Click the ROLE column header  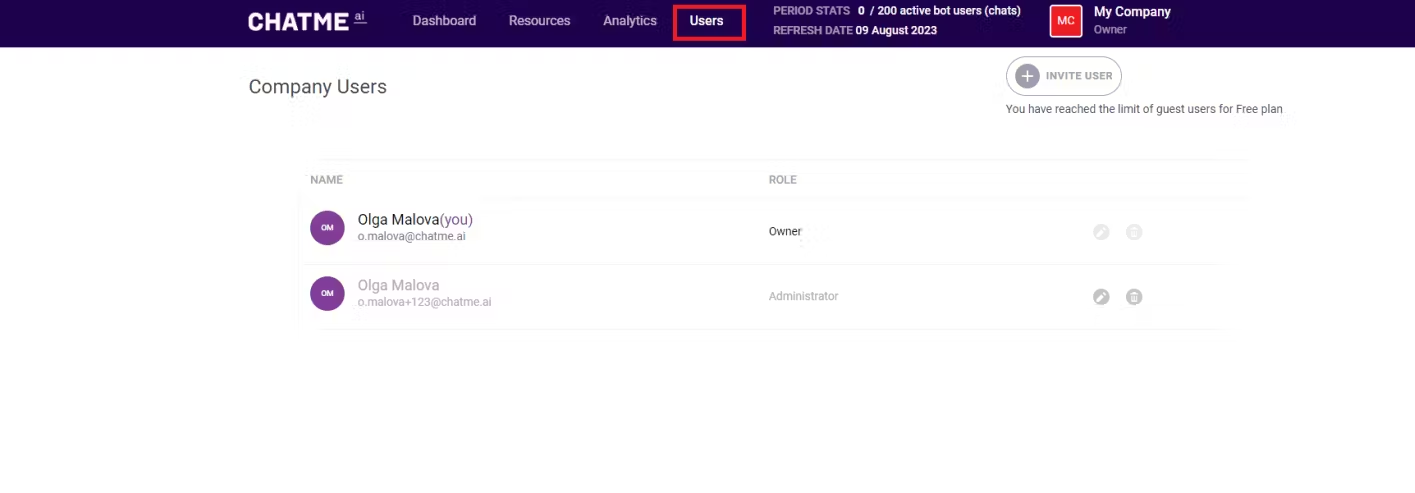(782, 180)
